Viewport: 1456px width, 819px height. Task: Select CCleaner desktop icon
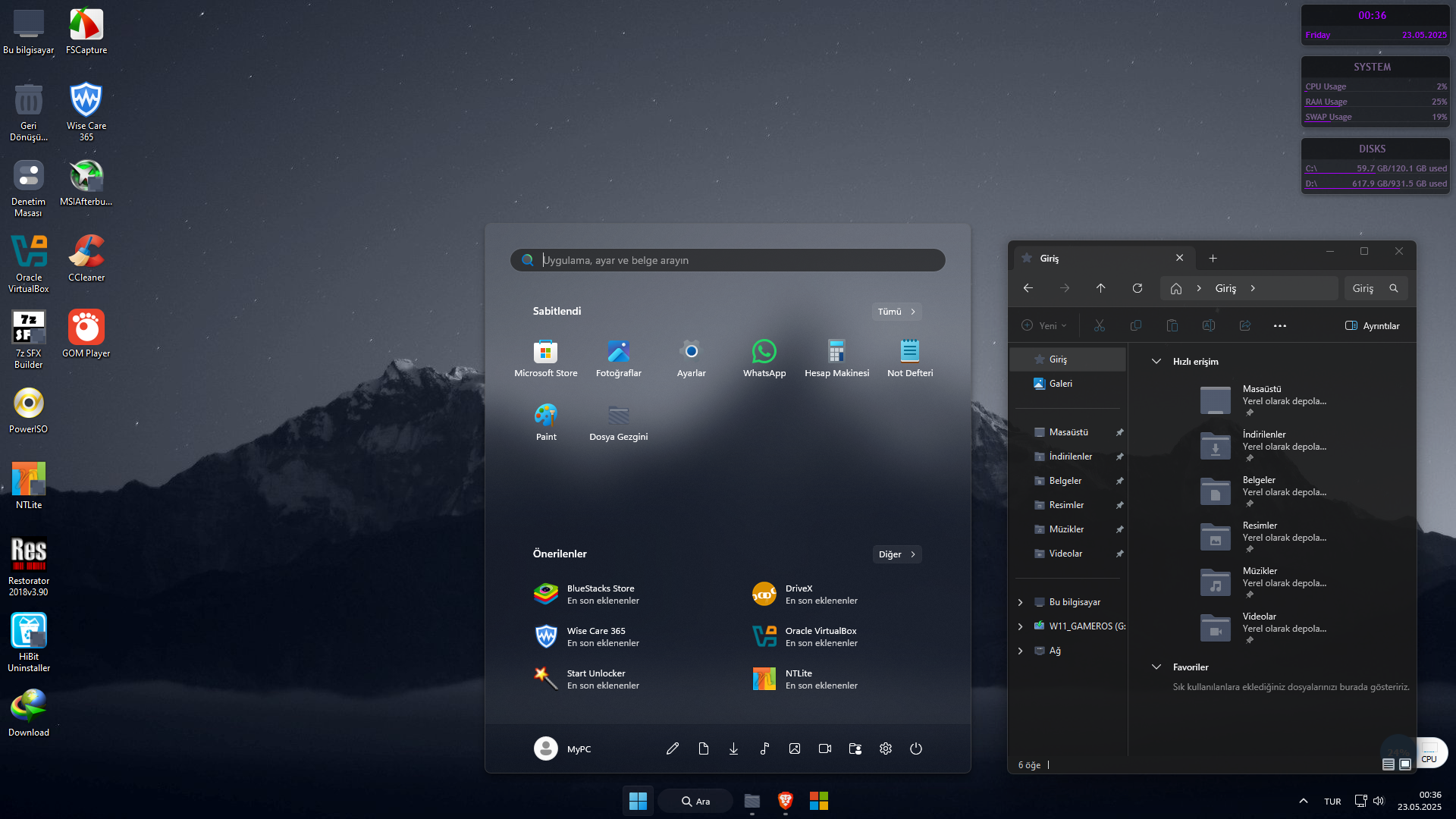click(x=86, y=259)
